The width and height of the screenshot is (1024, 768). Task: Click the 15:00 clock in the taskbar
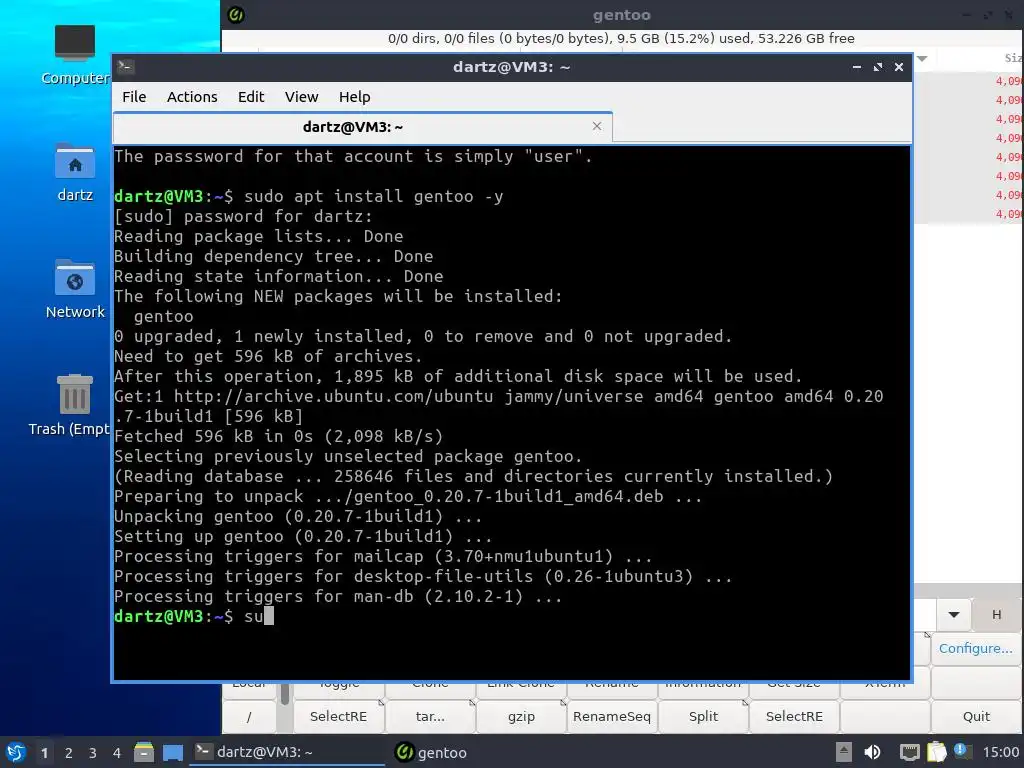coord(1000,752)
